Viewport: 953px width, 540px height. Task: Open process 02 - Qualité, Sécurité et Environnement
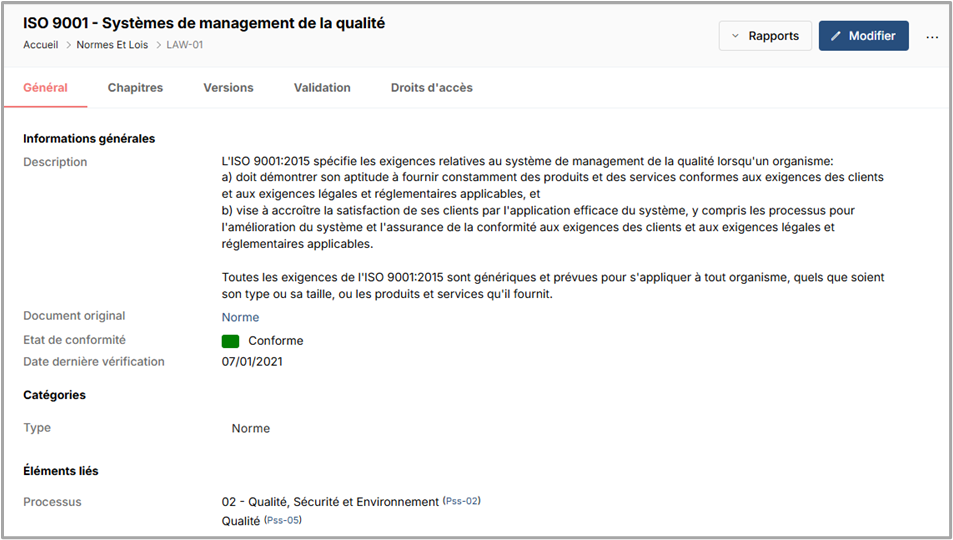click(330, 502)
